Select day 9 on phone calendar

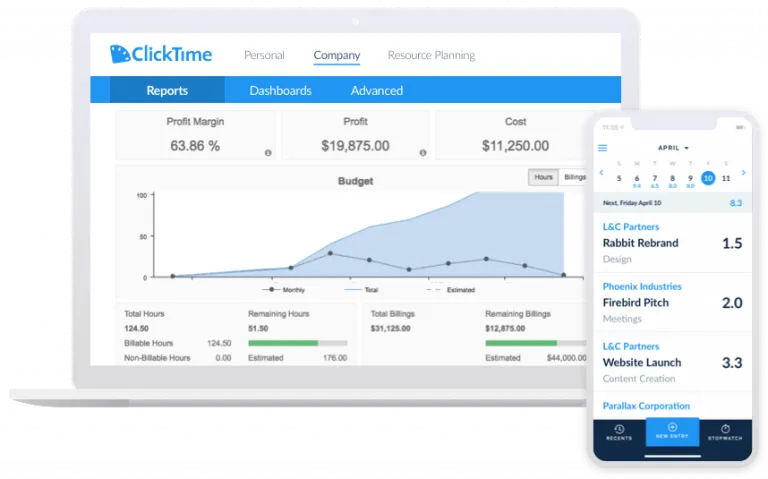click(x=690, y=180)
